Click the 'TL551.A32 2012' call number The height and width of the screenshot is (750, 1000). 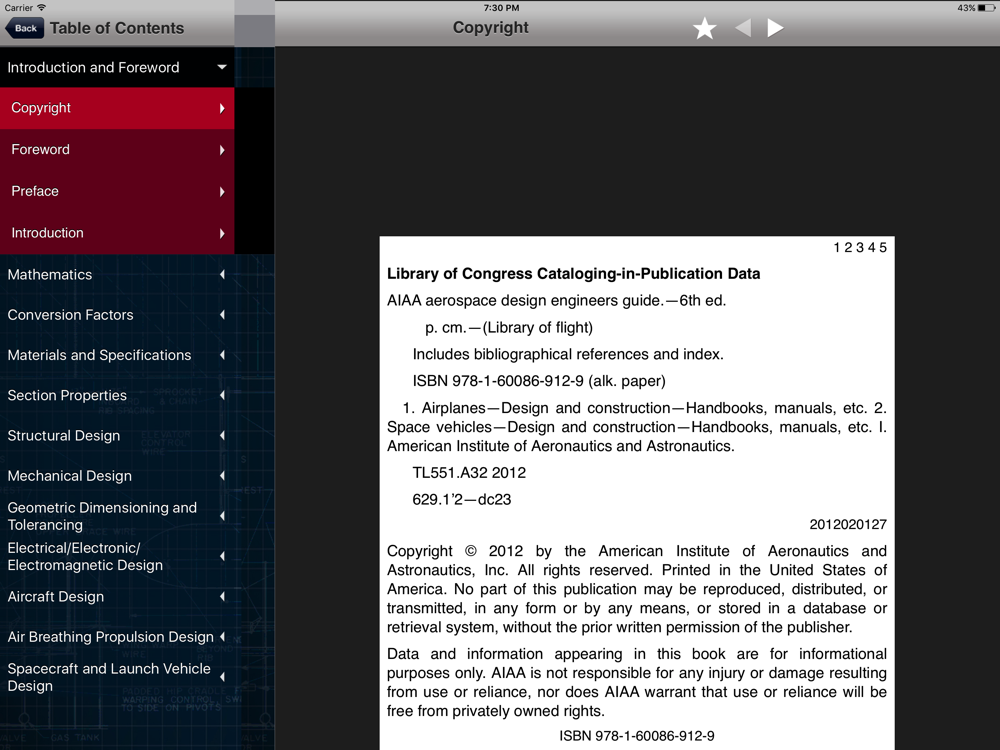[x=469, y=473]
